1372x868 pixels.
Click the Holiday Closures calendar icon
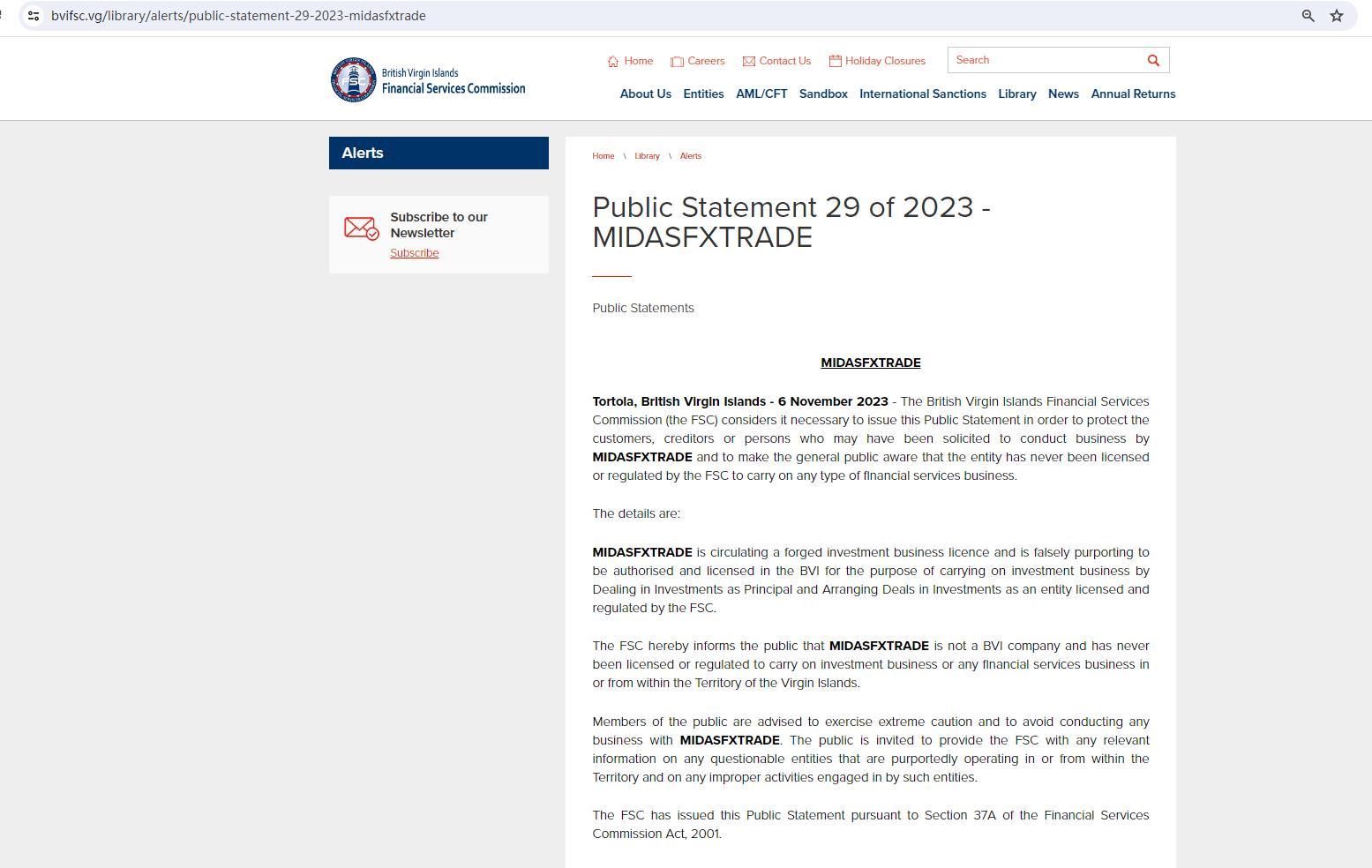835,61
